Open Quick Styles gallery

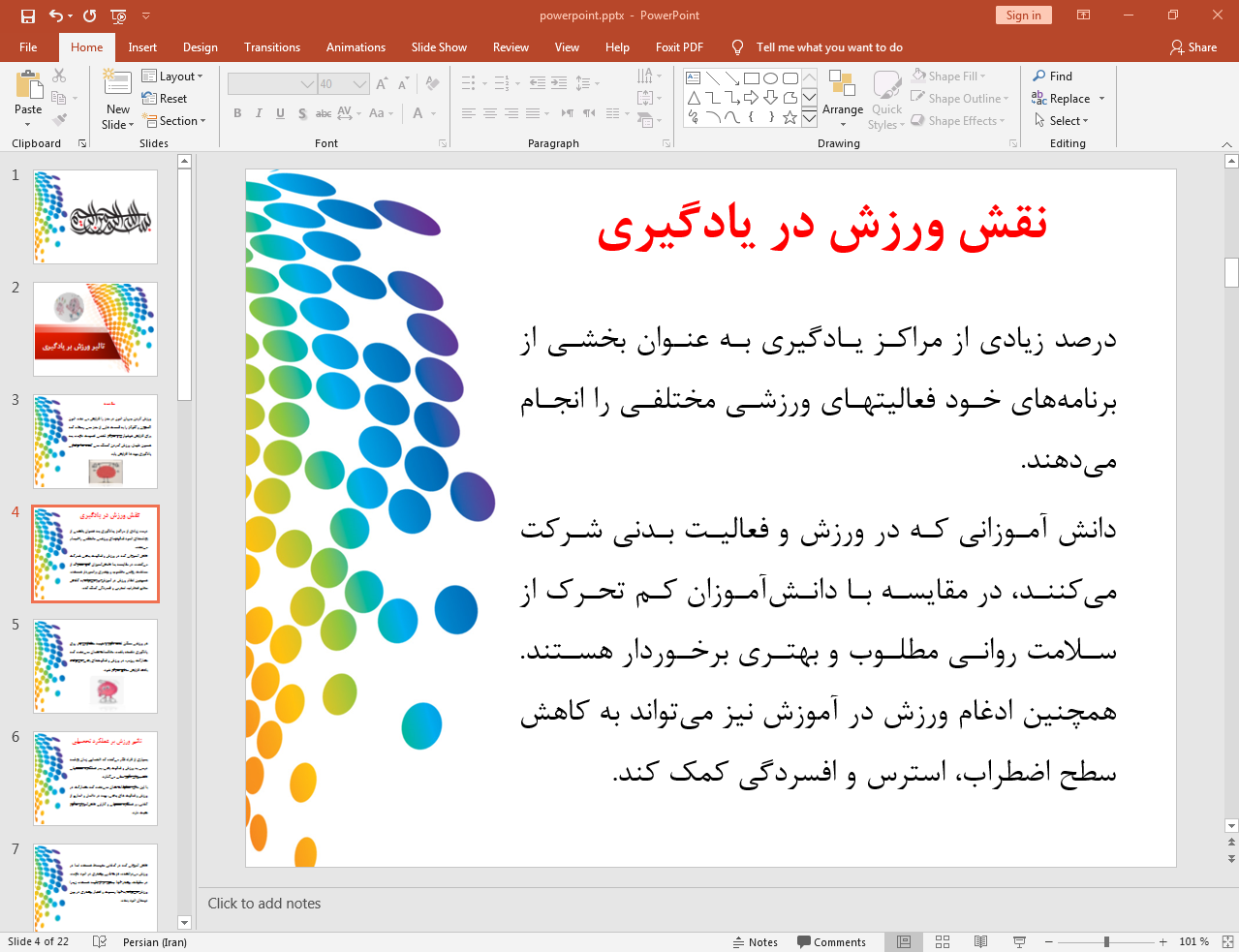point(886,99)
